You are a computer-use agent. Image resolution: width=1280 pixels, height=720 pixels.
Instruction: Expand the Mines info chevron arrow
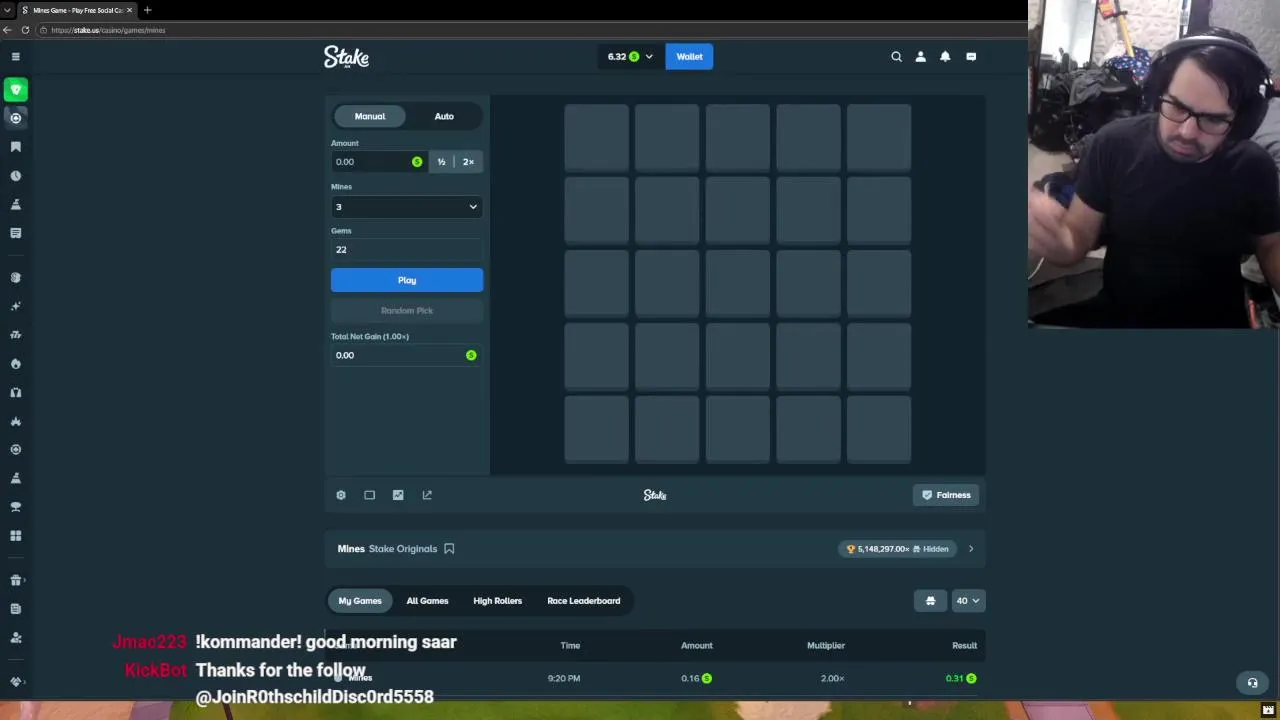970,549
